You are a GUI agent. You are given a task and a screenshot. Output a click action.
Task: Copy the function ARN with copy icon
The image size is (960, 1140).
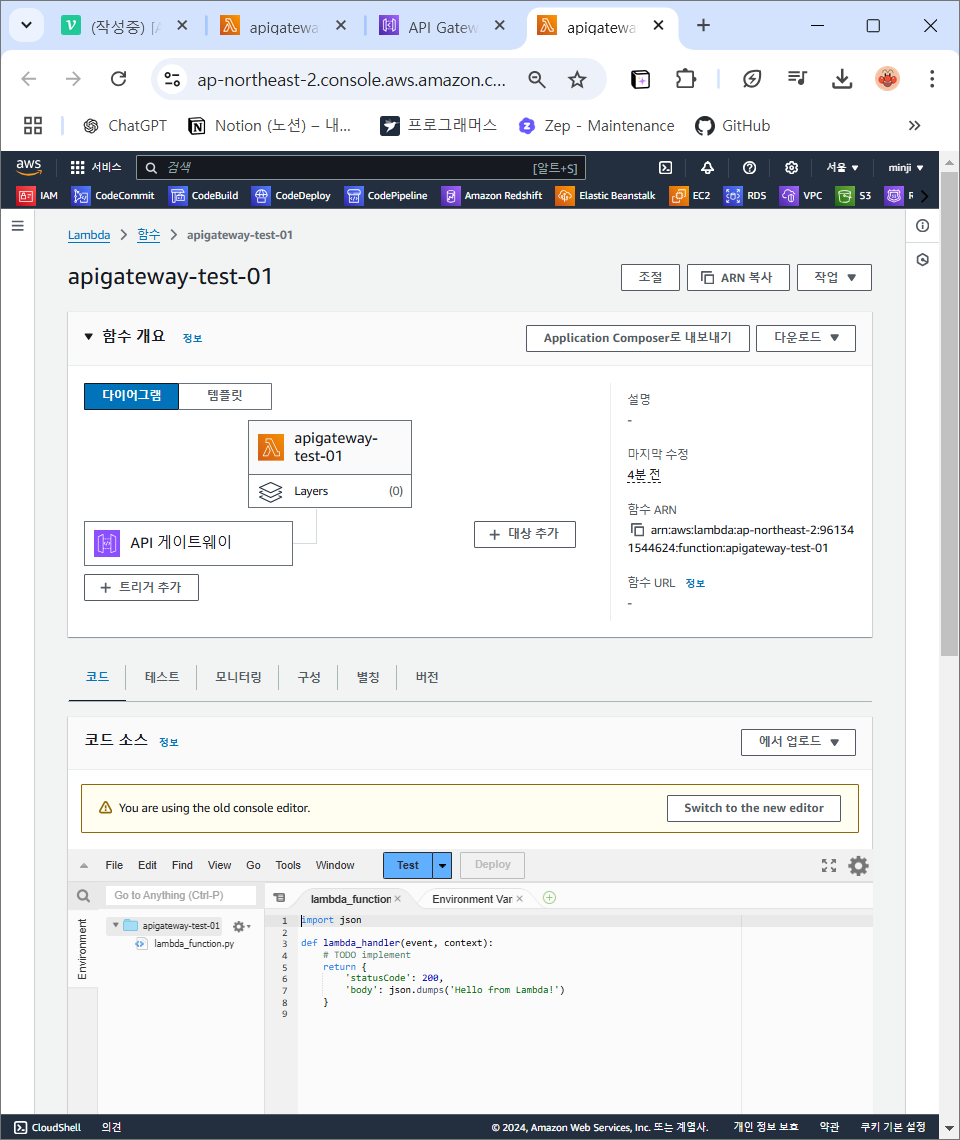(x=637, y=530)
